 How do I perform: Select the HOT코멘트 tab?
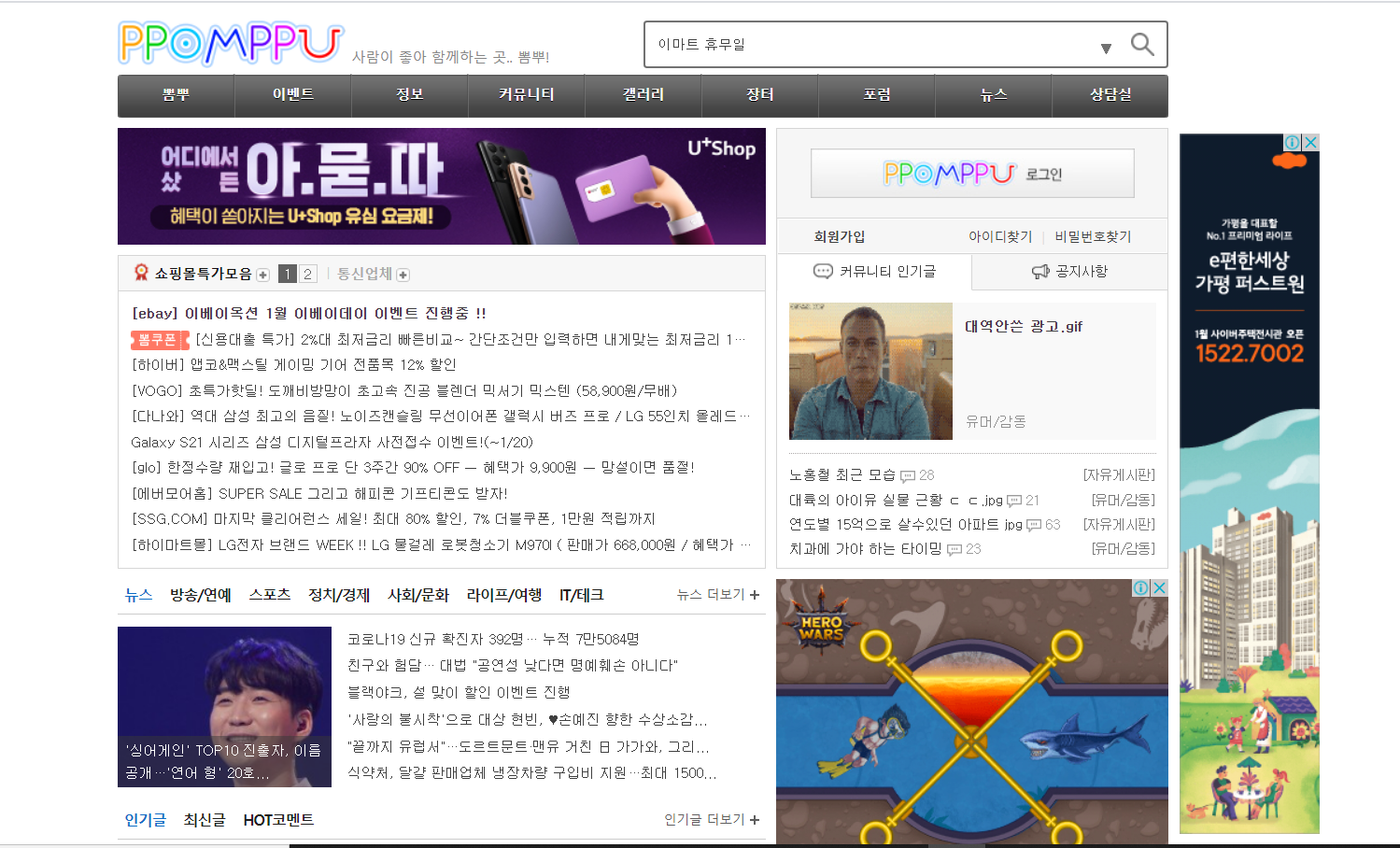pyautogui.click(x=278, y=819)
